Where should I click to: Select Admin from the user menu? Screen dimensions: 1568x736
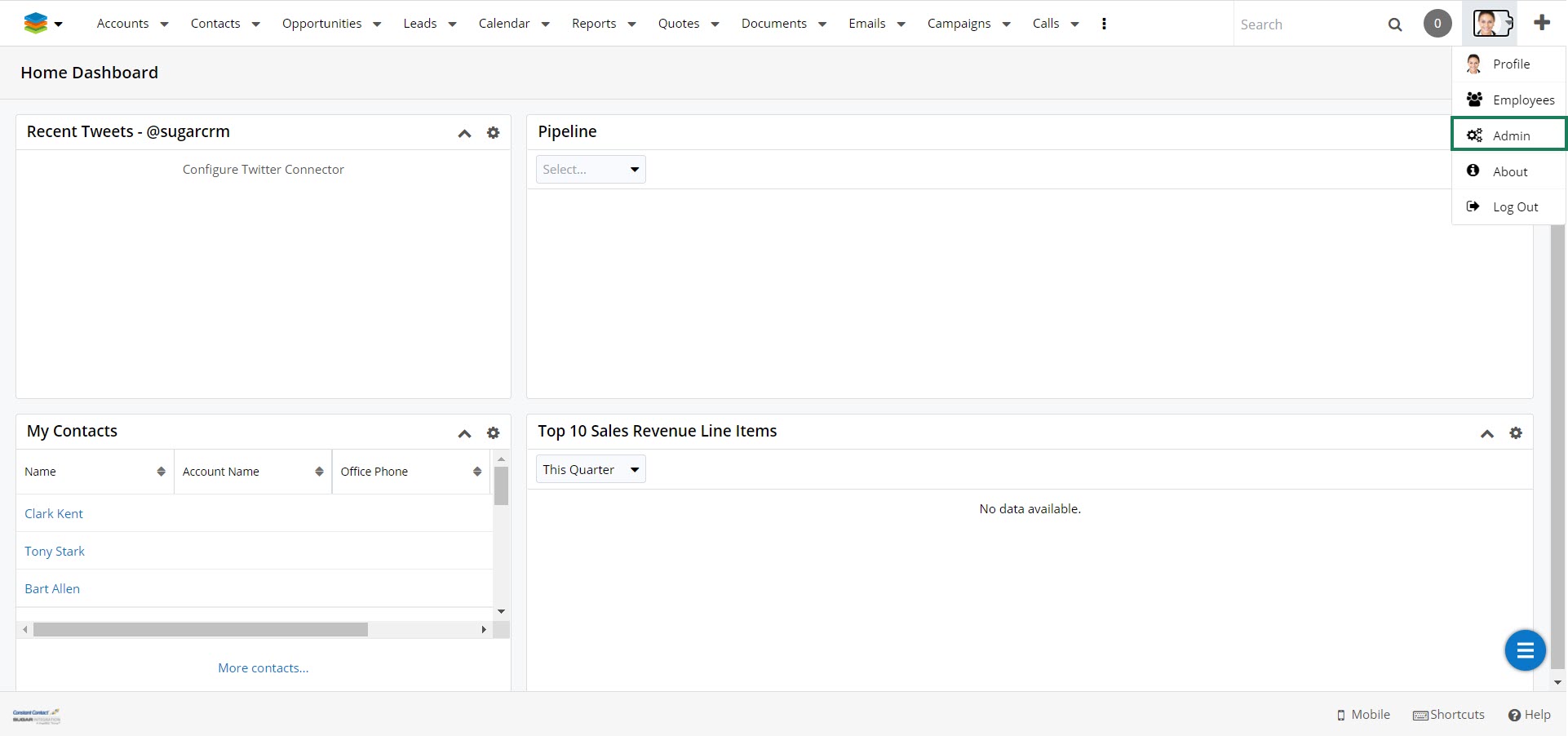click(1510, 135)
